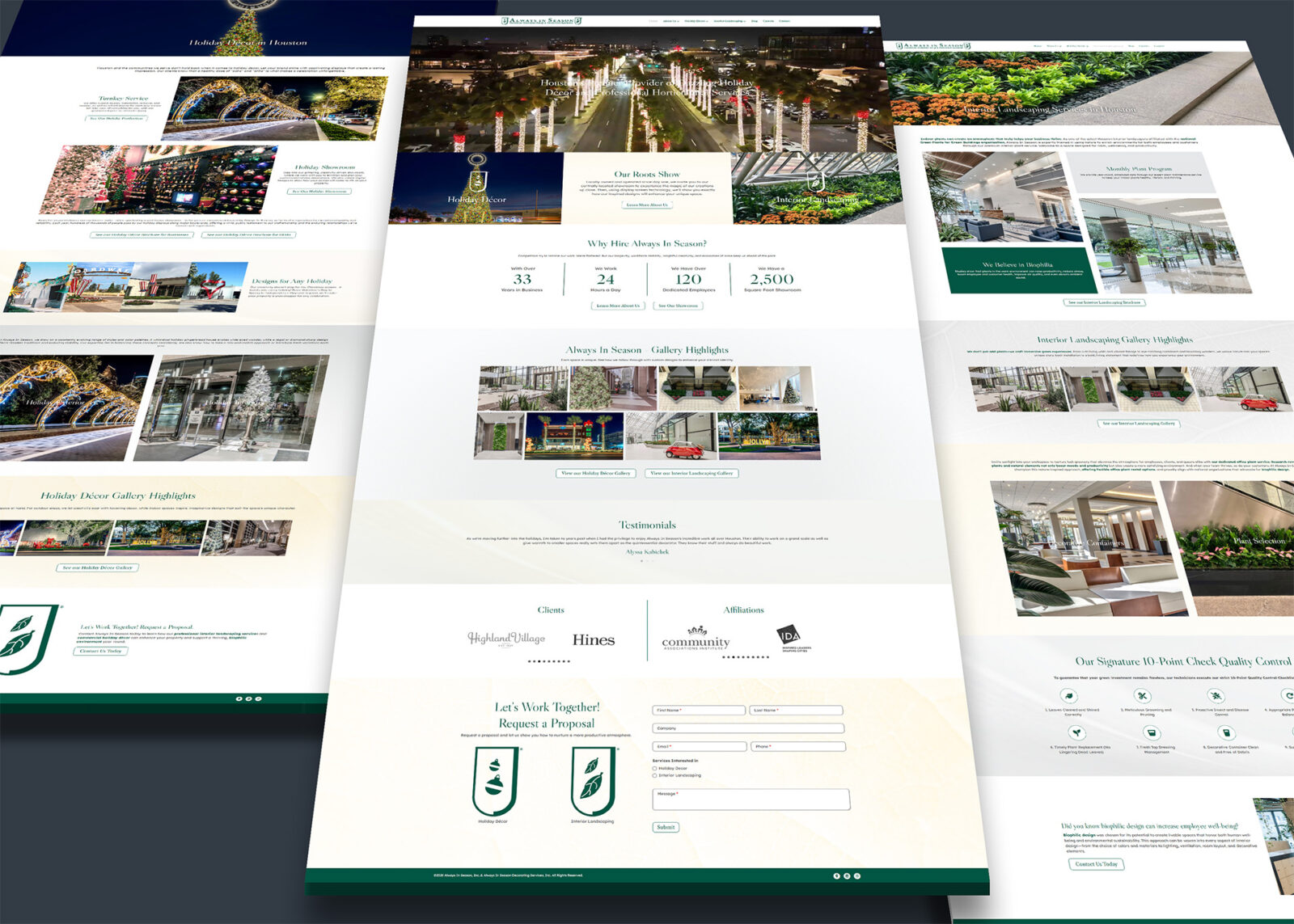Expand the Holiday Décor dropdown in the center nav
The image size is (1294, 924).
696,21
